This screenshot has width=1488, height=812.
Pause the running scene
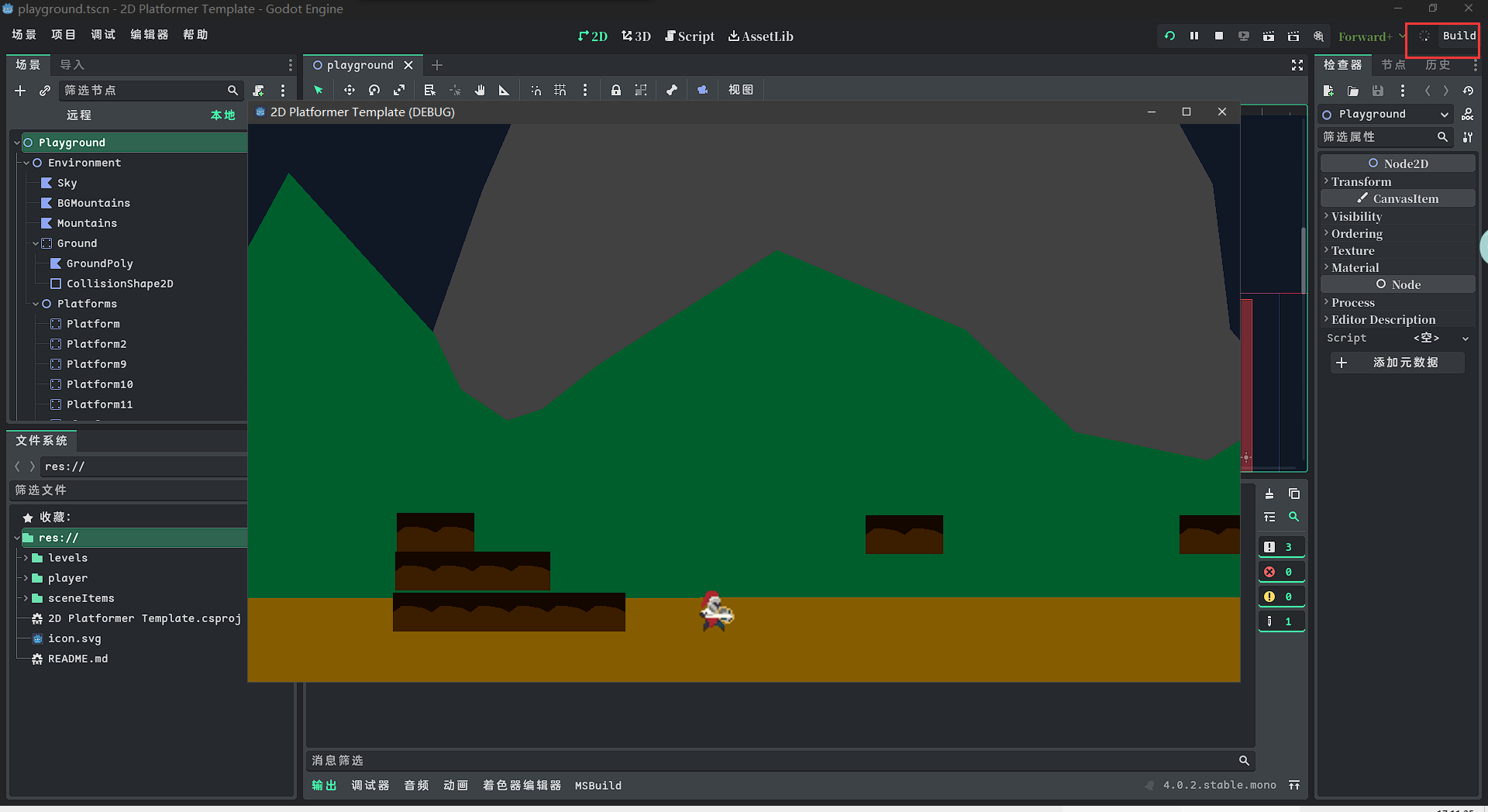(1194, 36)
